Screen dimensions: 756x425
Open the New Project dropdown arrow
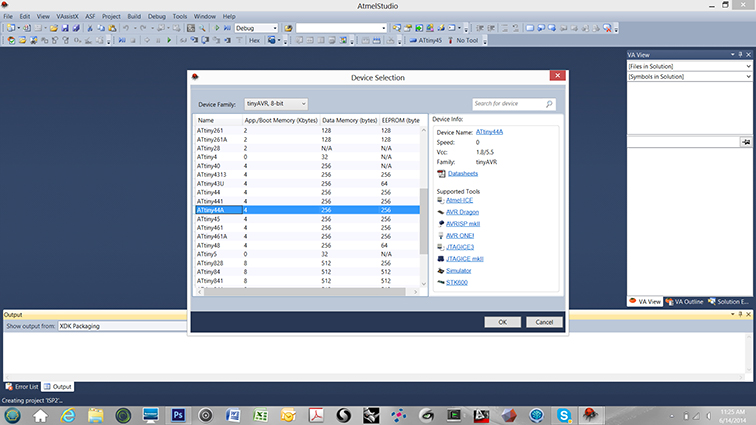(18, 28)
